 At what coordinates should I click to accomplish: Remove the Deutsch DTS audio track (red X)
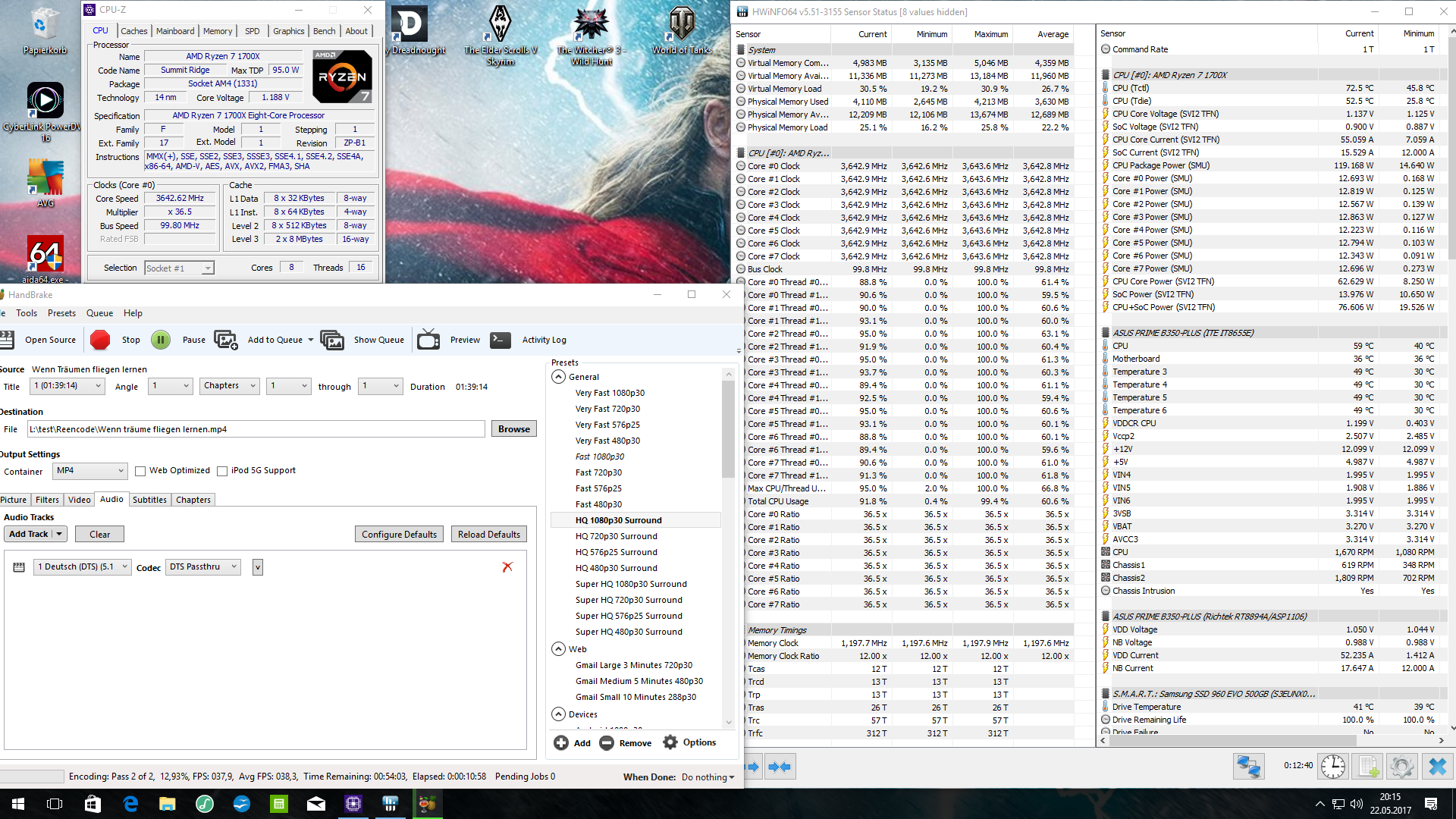pyautogui.click(x=507, y=566)
